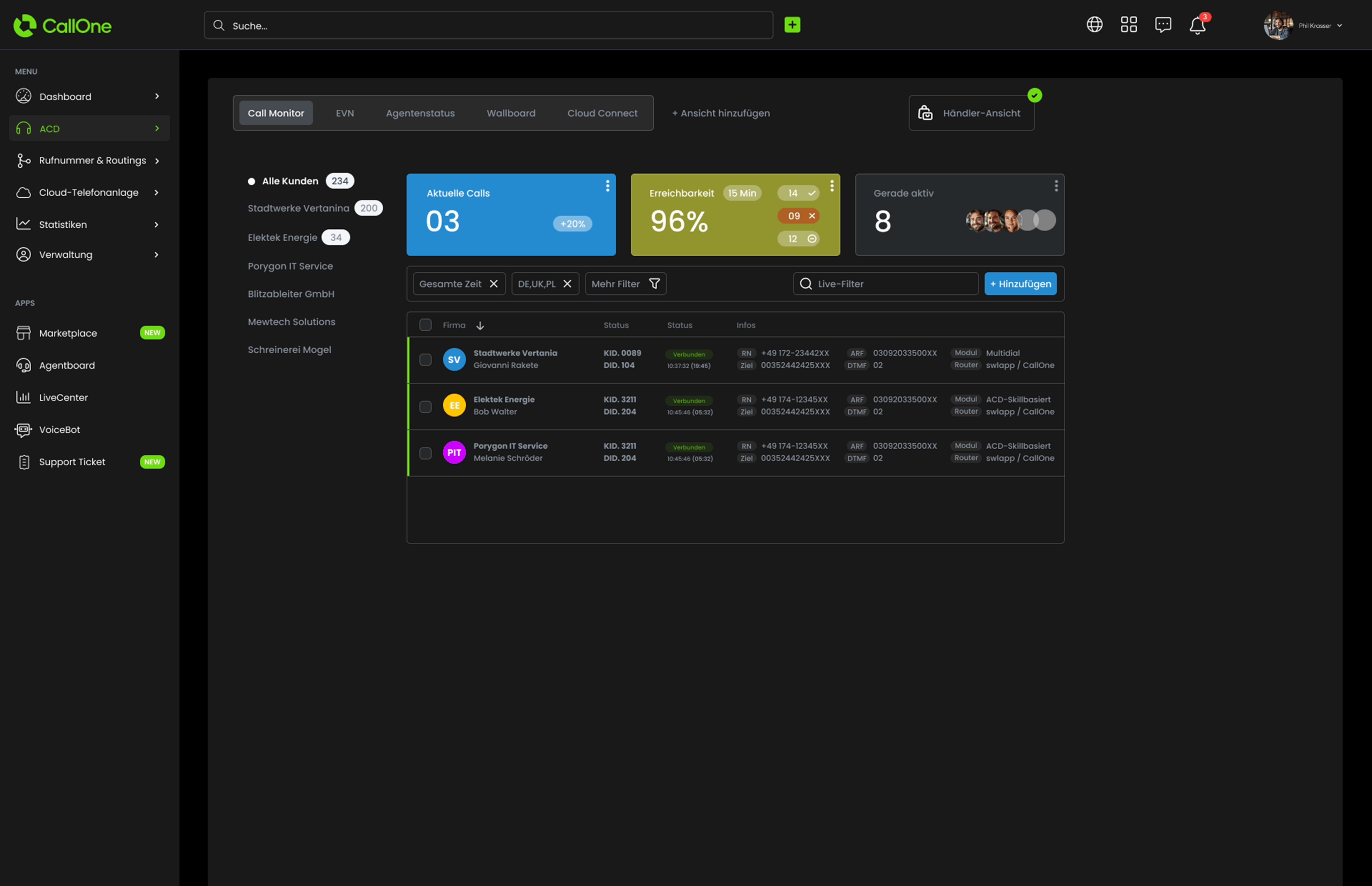The width and height of the screenshot is (1372, 886).
Task: Remove the DE,UK,PL filter
Action: [x=567, y=284]
